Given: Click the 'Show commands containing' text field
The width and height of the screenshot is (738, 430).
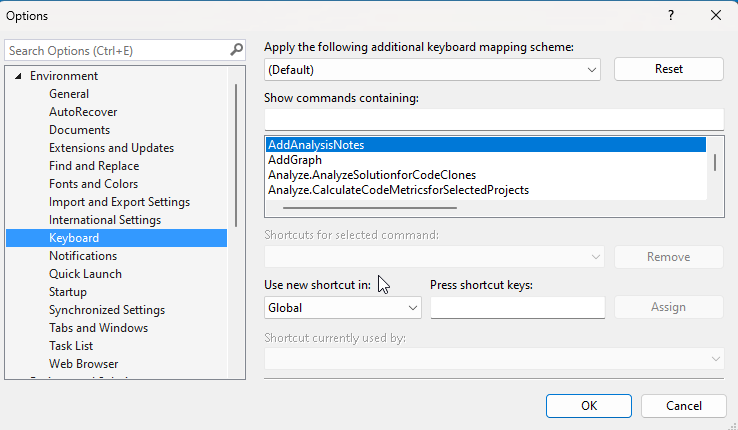Looking at the screenshot, I should coord(493,119).
